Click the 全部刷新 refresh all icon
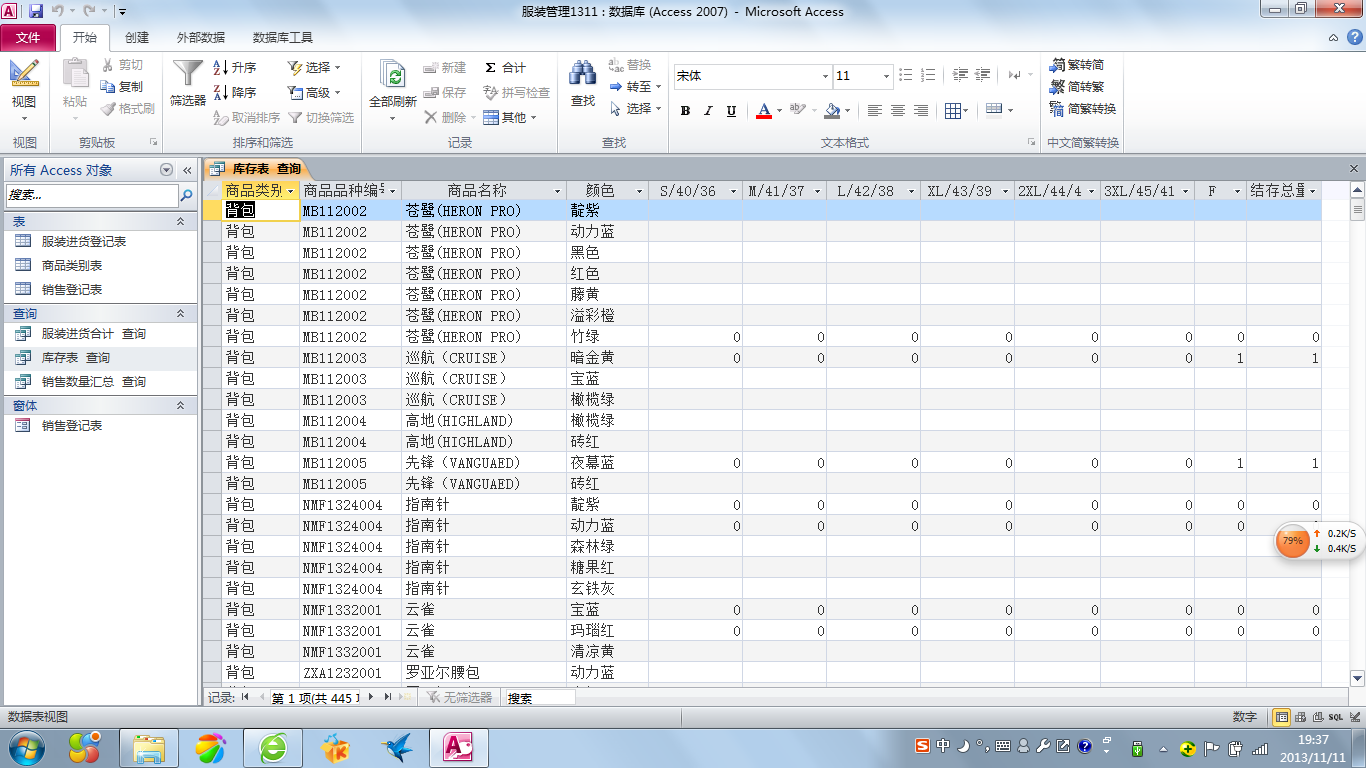 click(x=392, y=75)
